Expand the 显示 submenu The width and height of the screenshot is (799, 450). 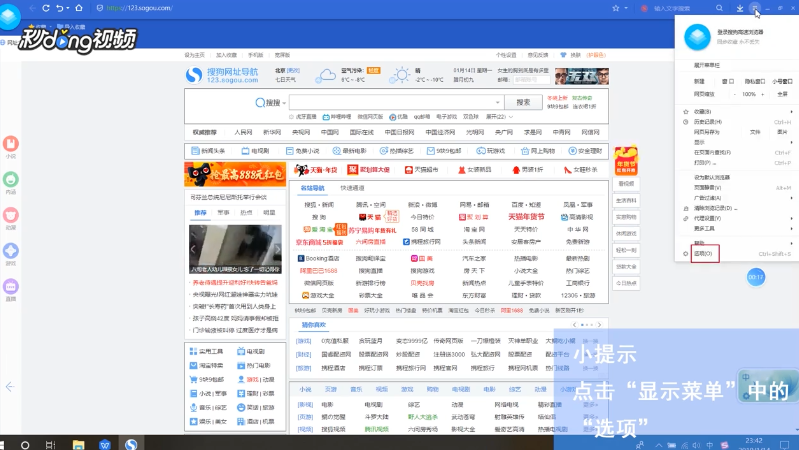pos(737,142)
